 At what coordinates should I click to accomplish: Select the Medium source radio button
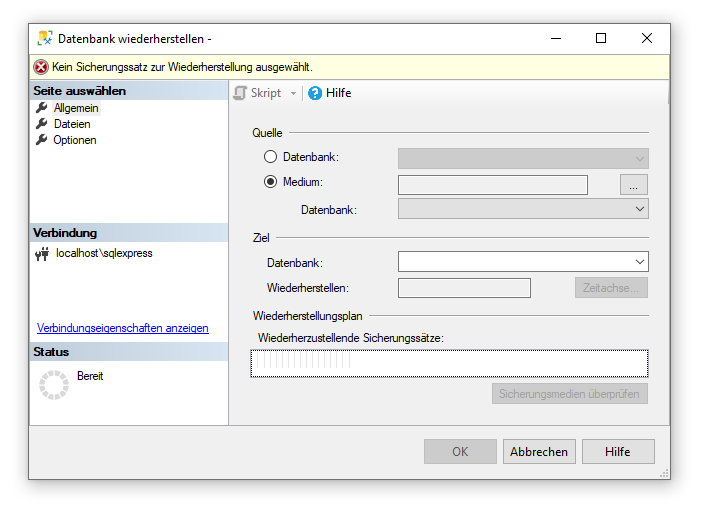pos(270,182)
